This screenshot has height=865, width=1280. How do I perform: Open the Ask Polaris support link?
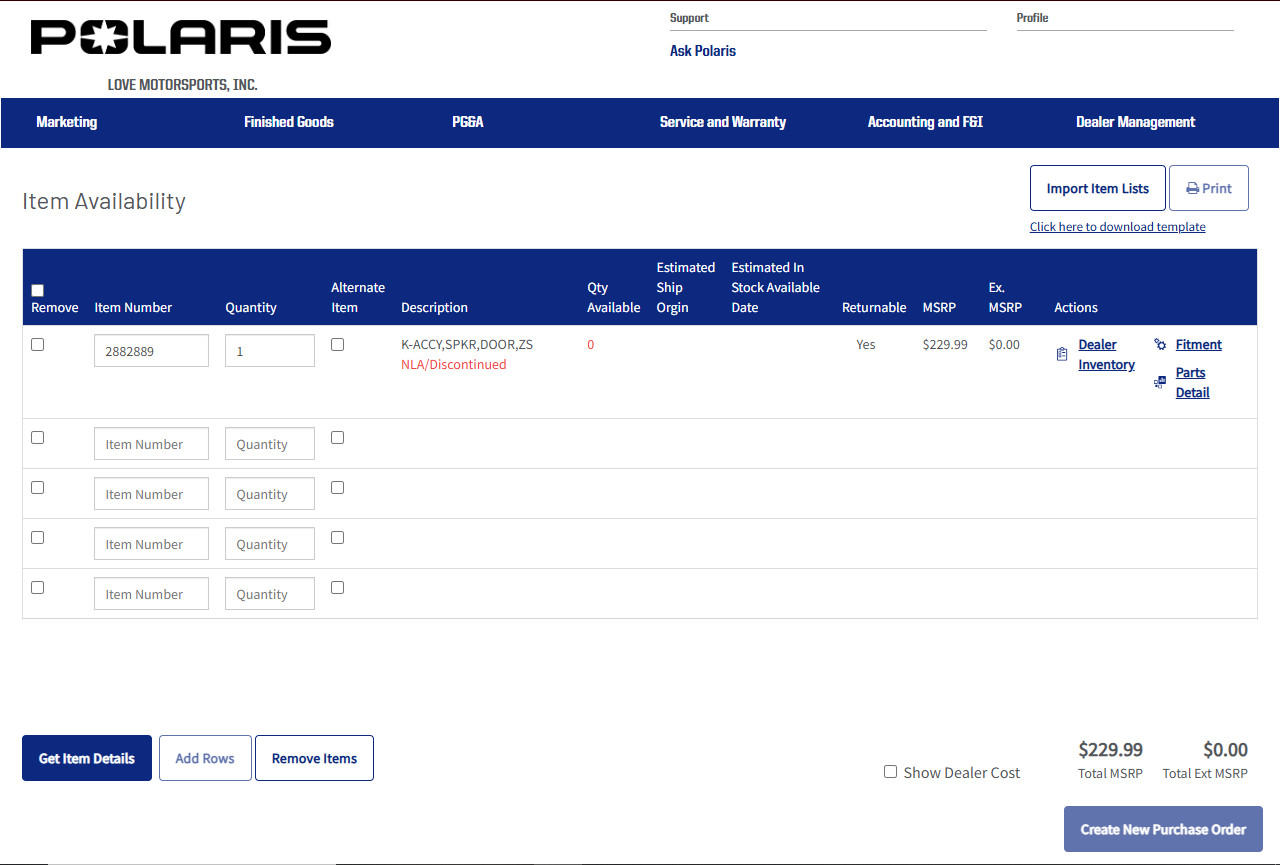point(702,50)
